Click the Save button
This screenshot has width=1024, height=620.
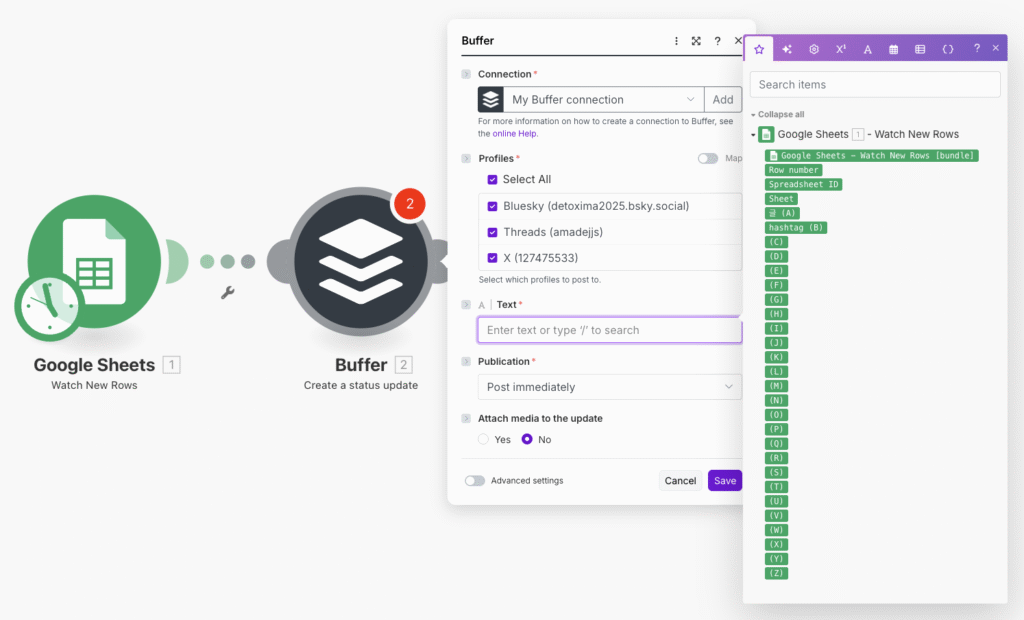[725, 481]
